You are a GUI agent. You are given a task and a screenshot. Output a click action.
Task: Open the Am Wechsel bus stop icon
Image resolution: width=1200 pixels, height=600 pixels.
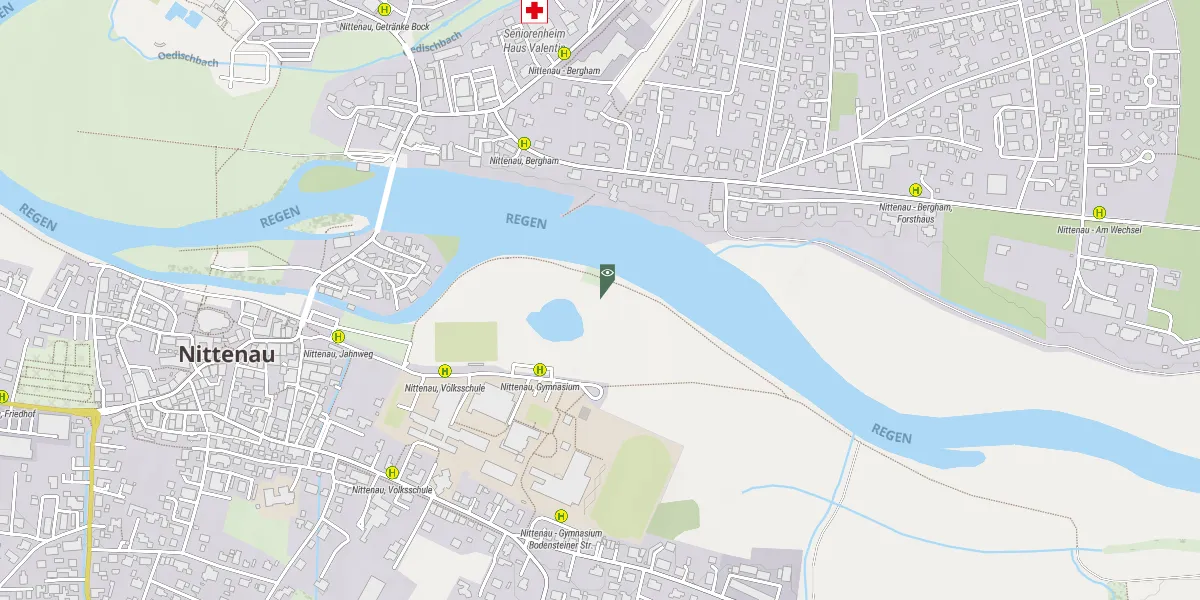tap(1099, 212)
